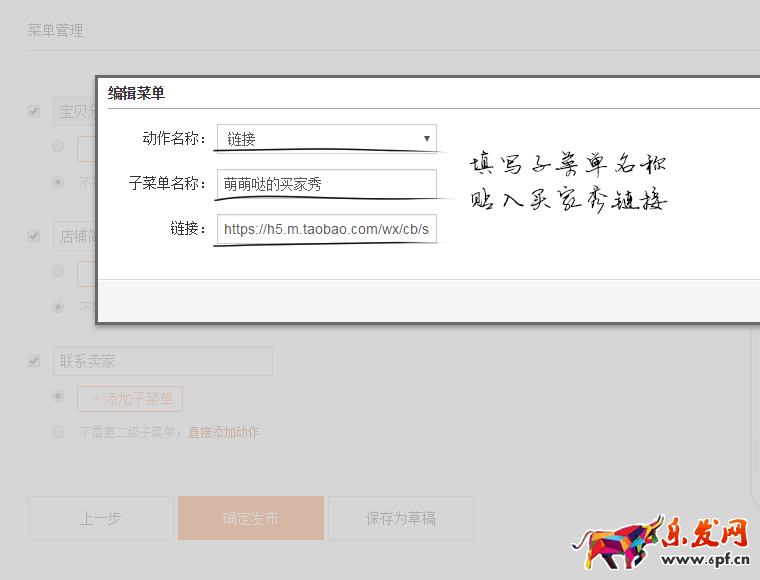Click the 菜单管理 heading
Viewport: 760px width, 580px height.
click(55, 30)
